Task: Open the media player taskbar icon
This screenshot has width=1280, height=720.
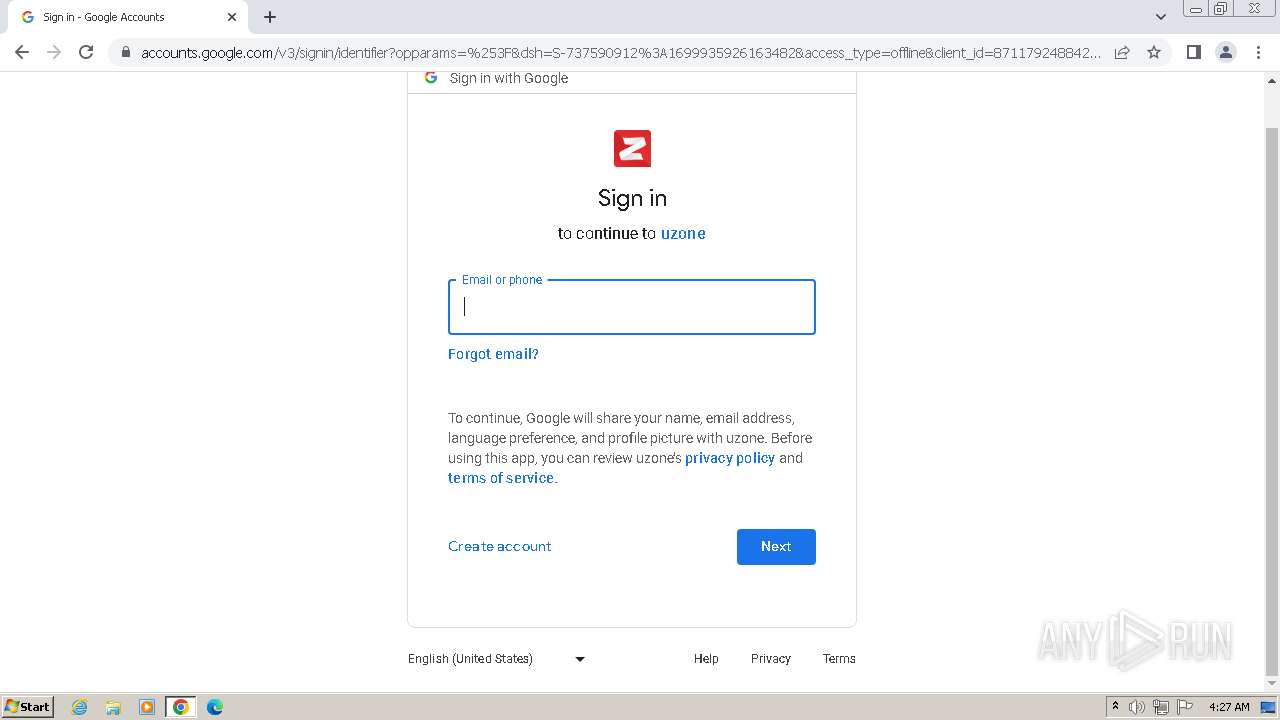Action: 147,707
